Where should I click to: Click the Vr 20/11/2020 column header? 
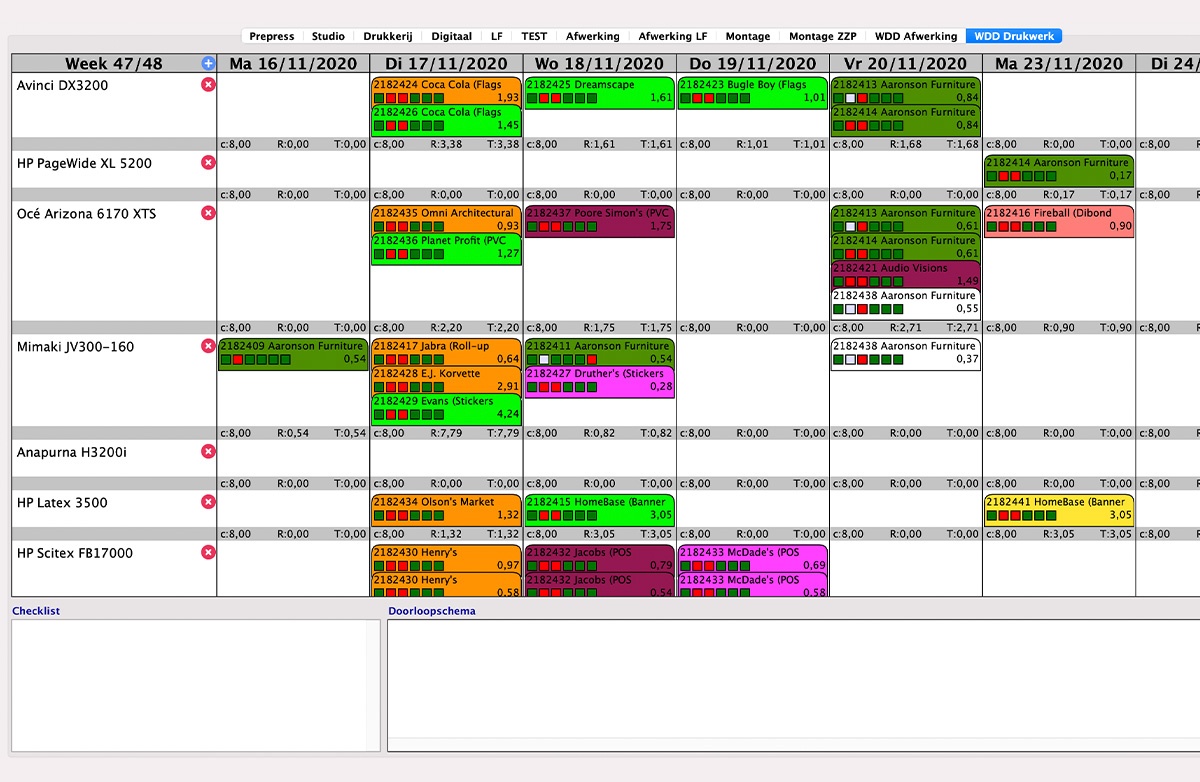[905, 63]
